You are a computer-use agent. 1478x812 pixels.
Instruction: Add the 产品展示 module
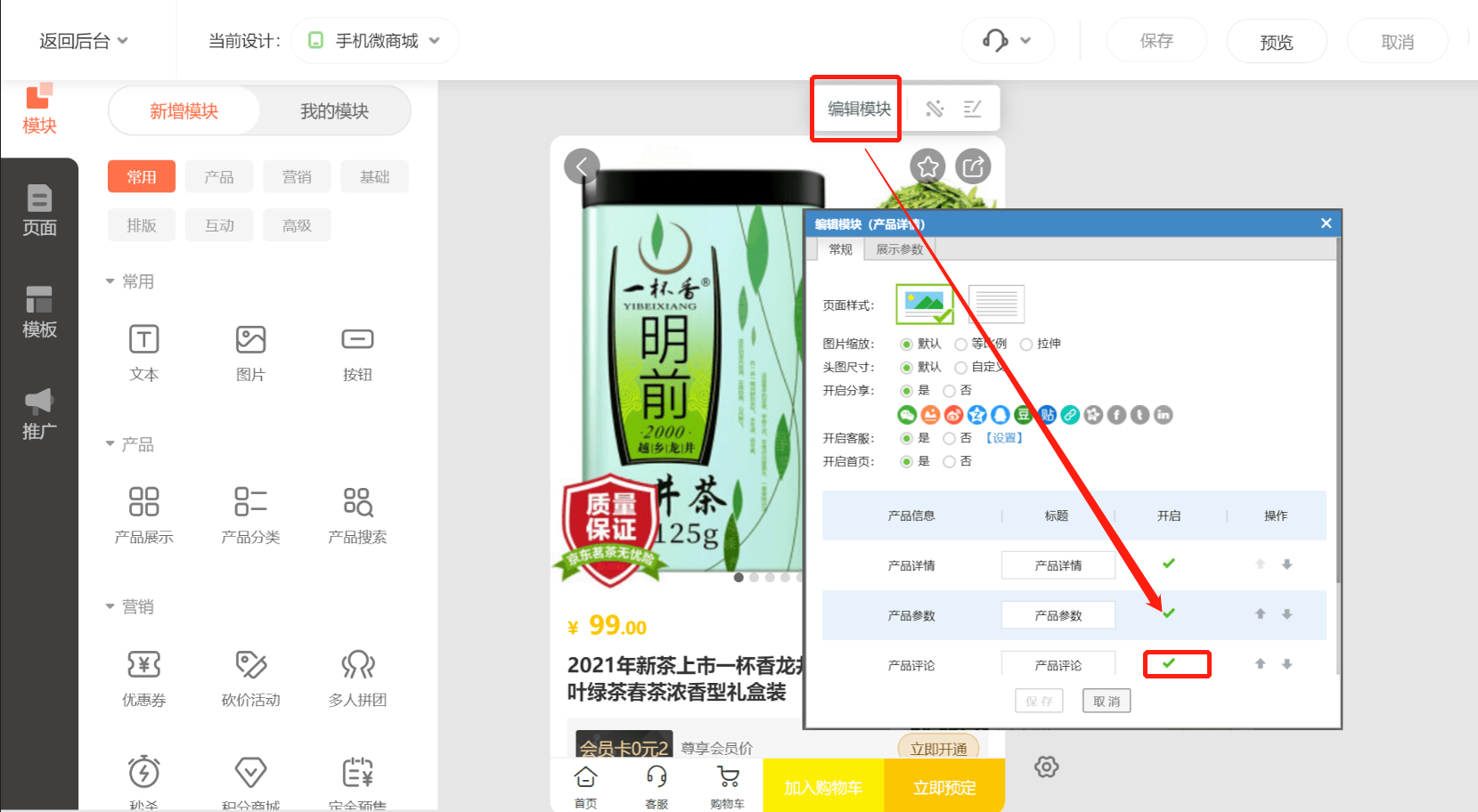click(x=143, y=516)
